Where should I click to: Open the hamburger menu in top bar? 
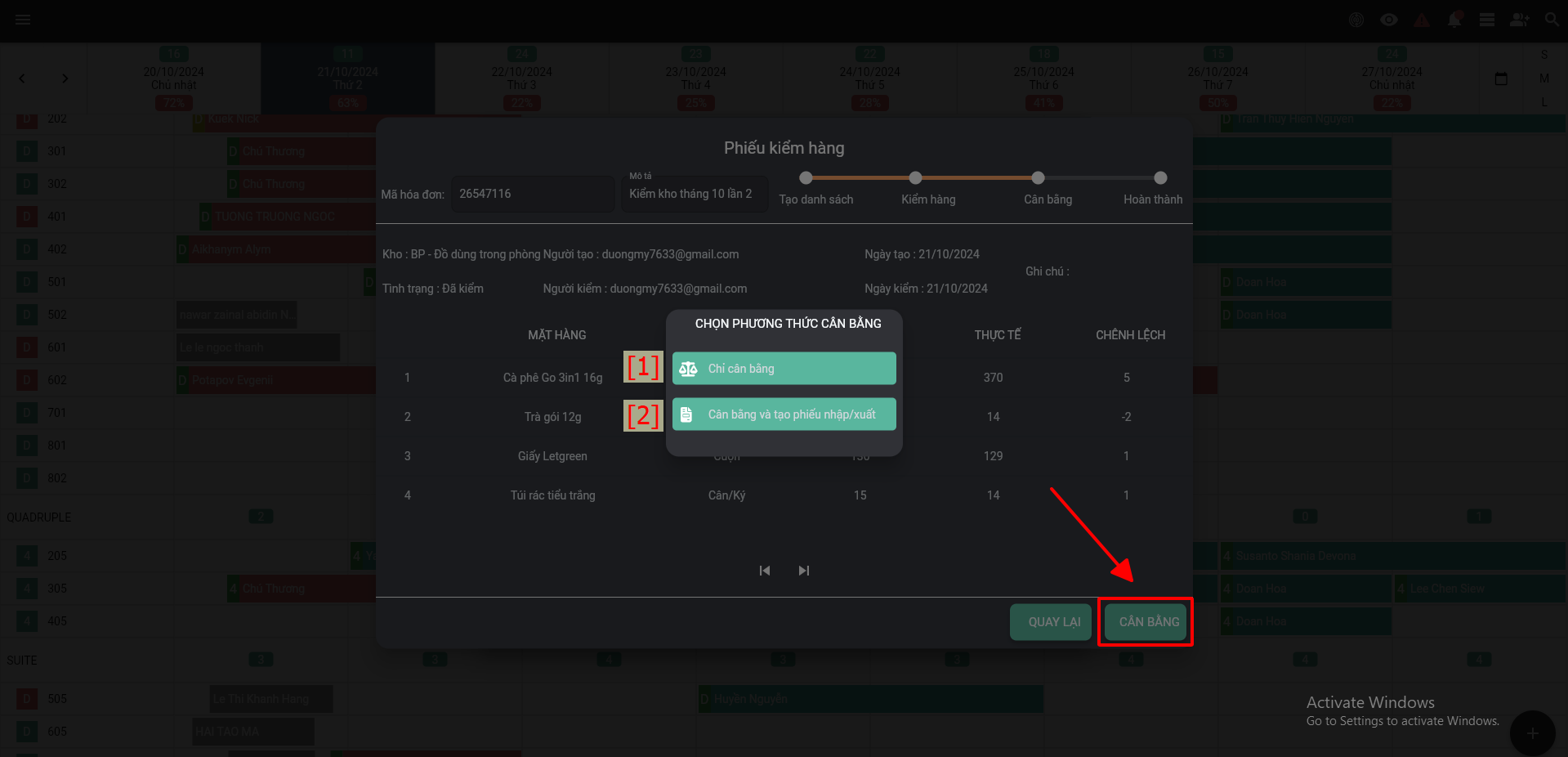click(x=23, y=20)
